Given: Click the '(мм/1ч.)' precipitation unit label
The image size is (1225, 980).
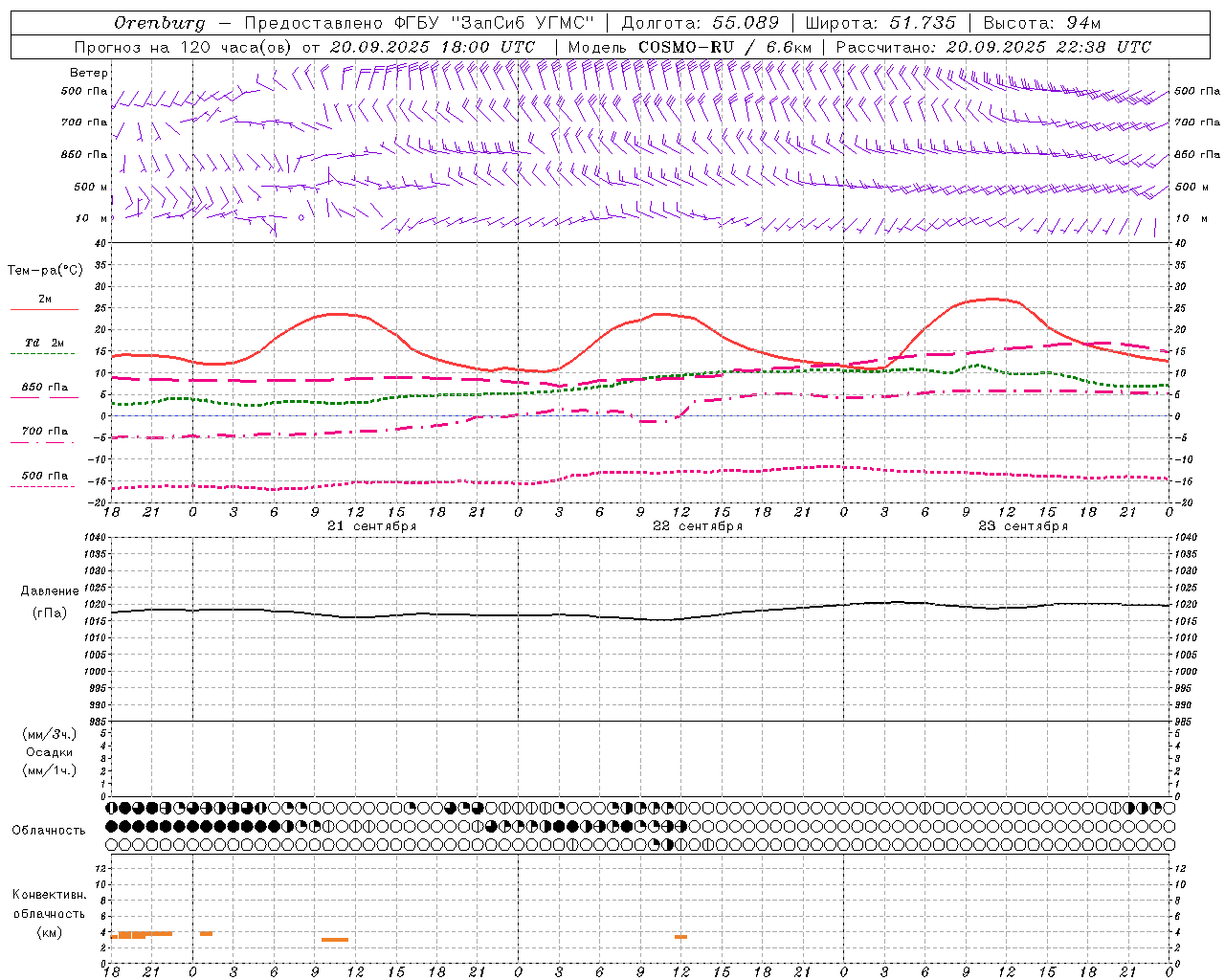Looking at the screenshot, I should (x=50, y=770).
